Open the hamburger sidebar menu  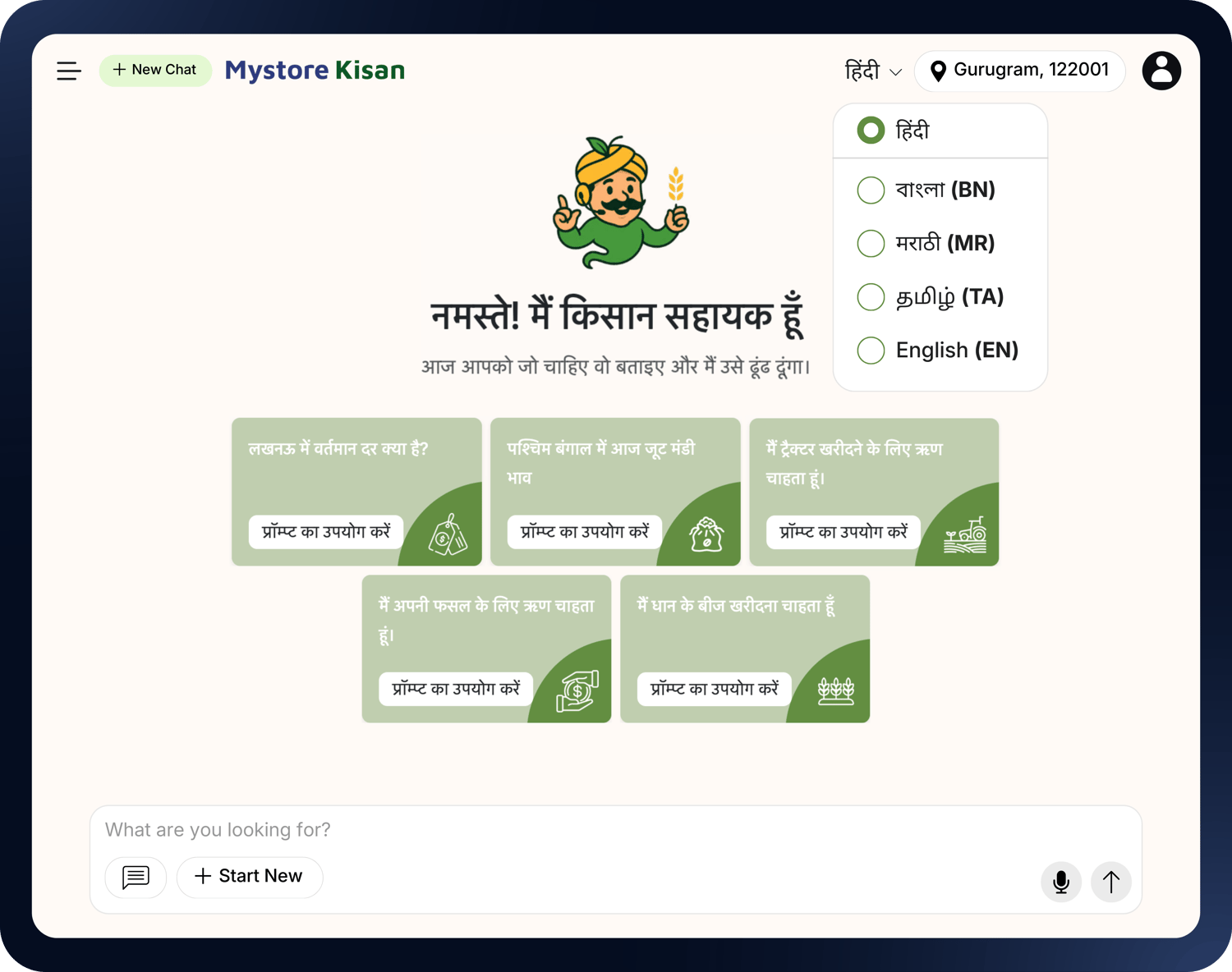click(x=69, y=71)
